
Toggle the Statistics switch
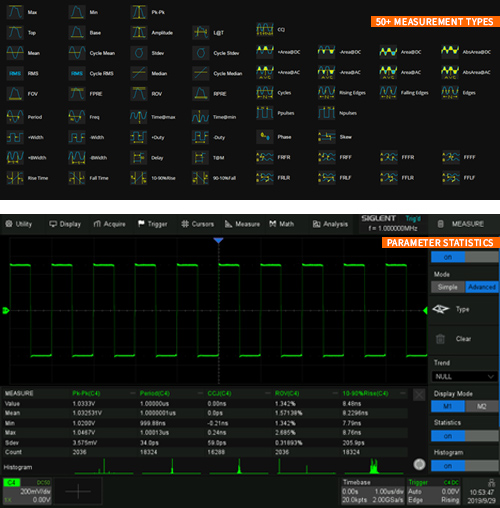pyautogui.click(x=465, y=436)
